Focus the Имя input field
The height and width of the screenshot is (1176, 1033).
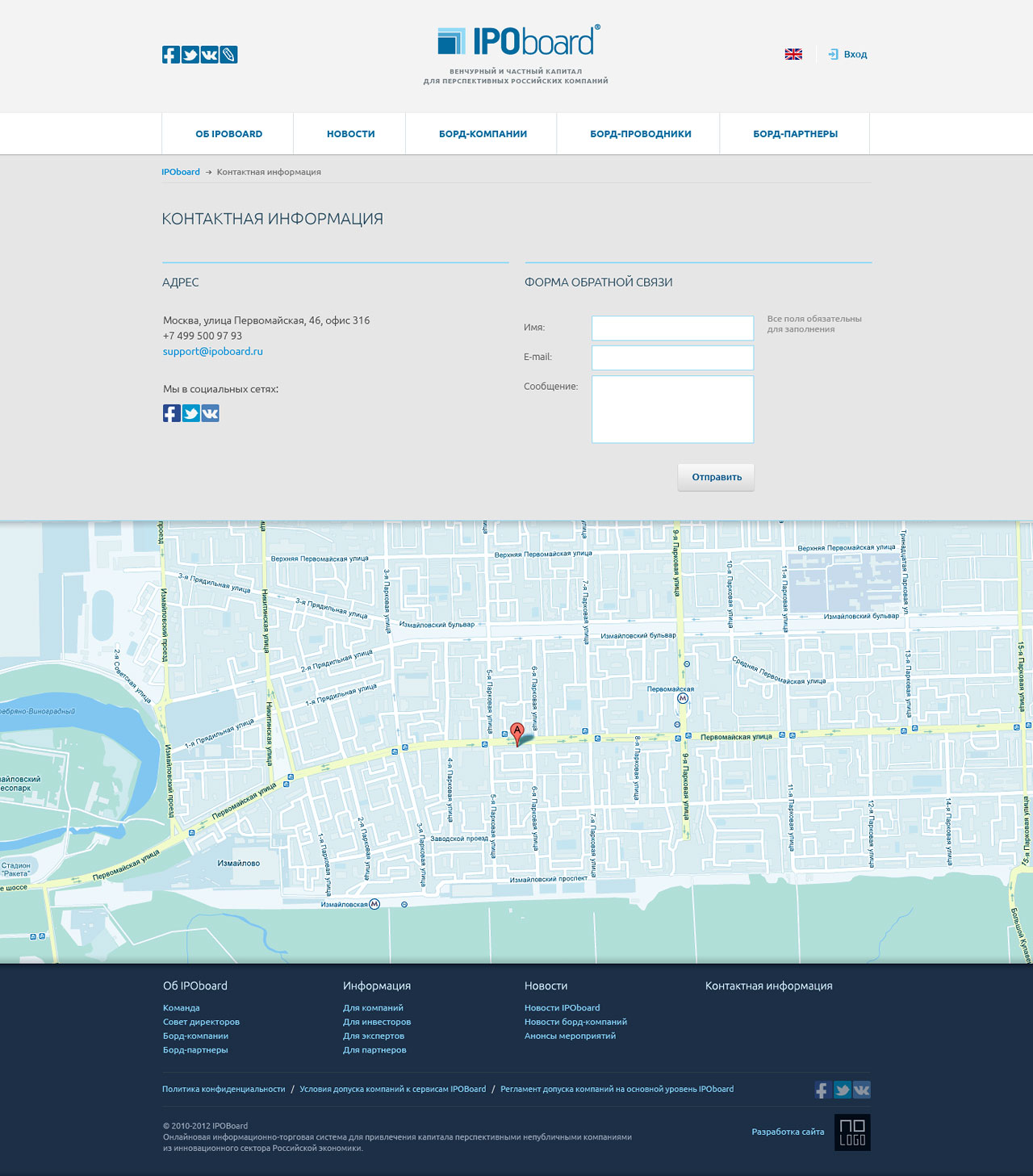point(672,328)
